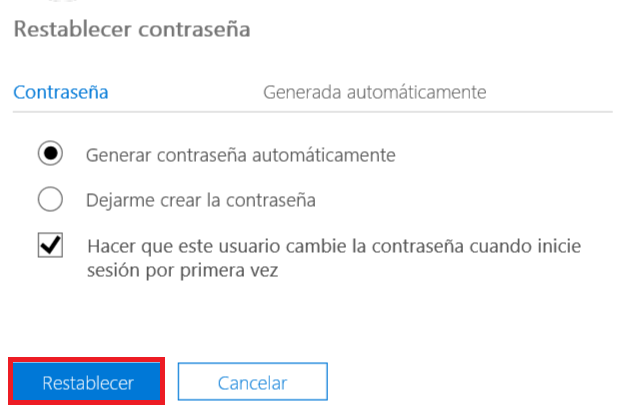Confirm the reset with the red-outlined blue button
This screenshot has height=415, width=618.
click(87, 382)
